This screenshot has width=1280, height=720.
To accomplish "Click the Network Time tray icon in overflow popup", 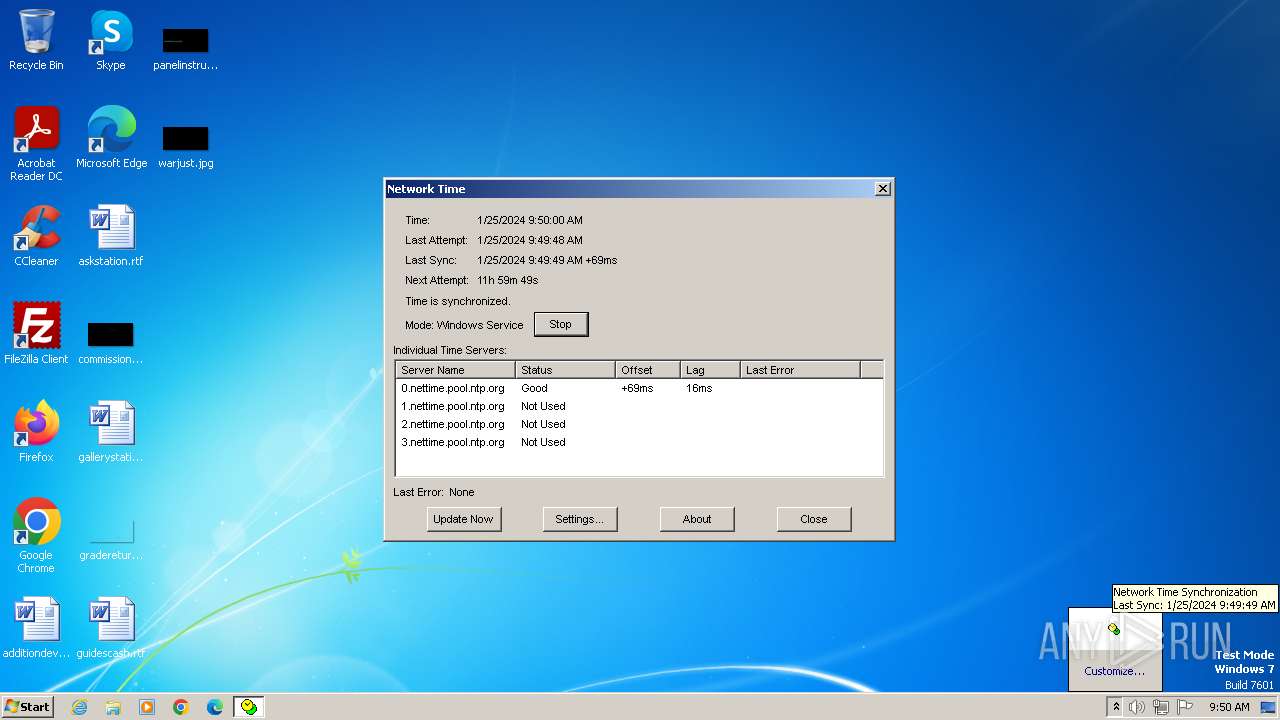I will coord(1114,629).
